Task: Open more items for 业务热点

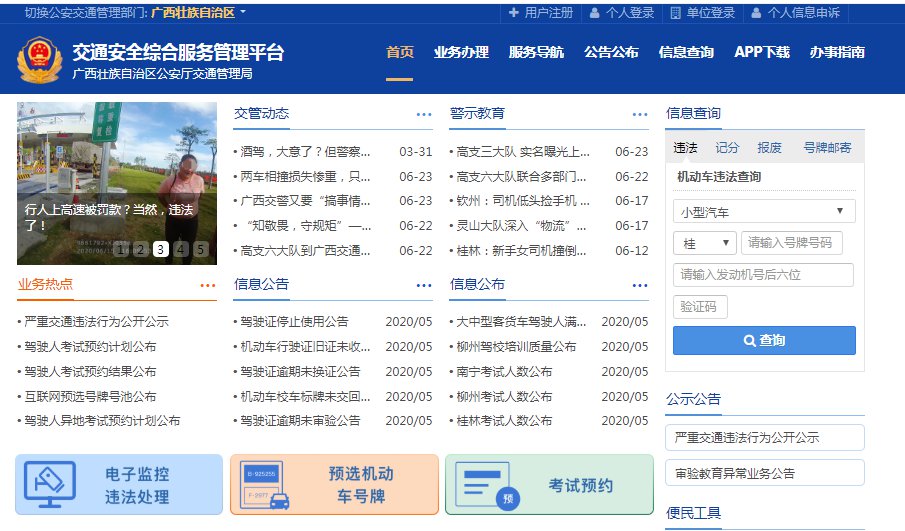Action: [207, 285]
